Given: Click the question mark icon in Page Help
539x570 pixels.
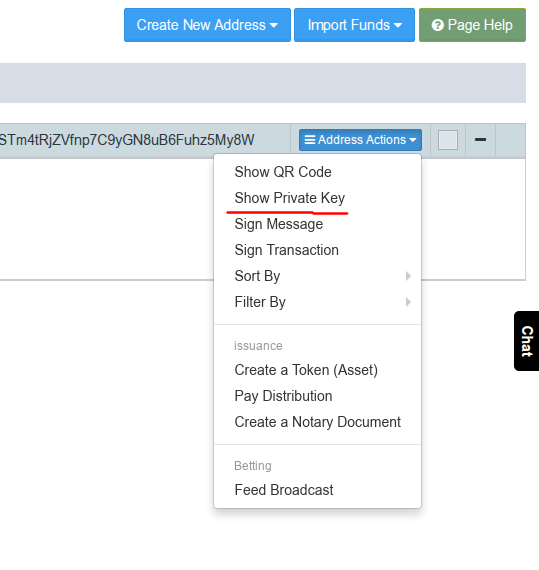Looking at the screenshot, I should tap(438, 25).
